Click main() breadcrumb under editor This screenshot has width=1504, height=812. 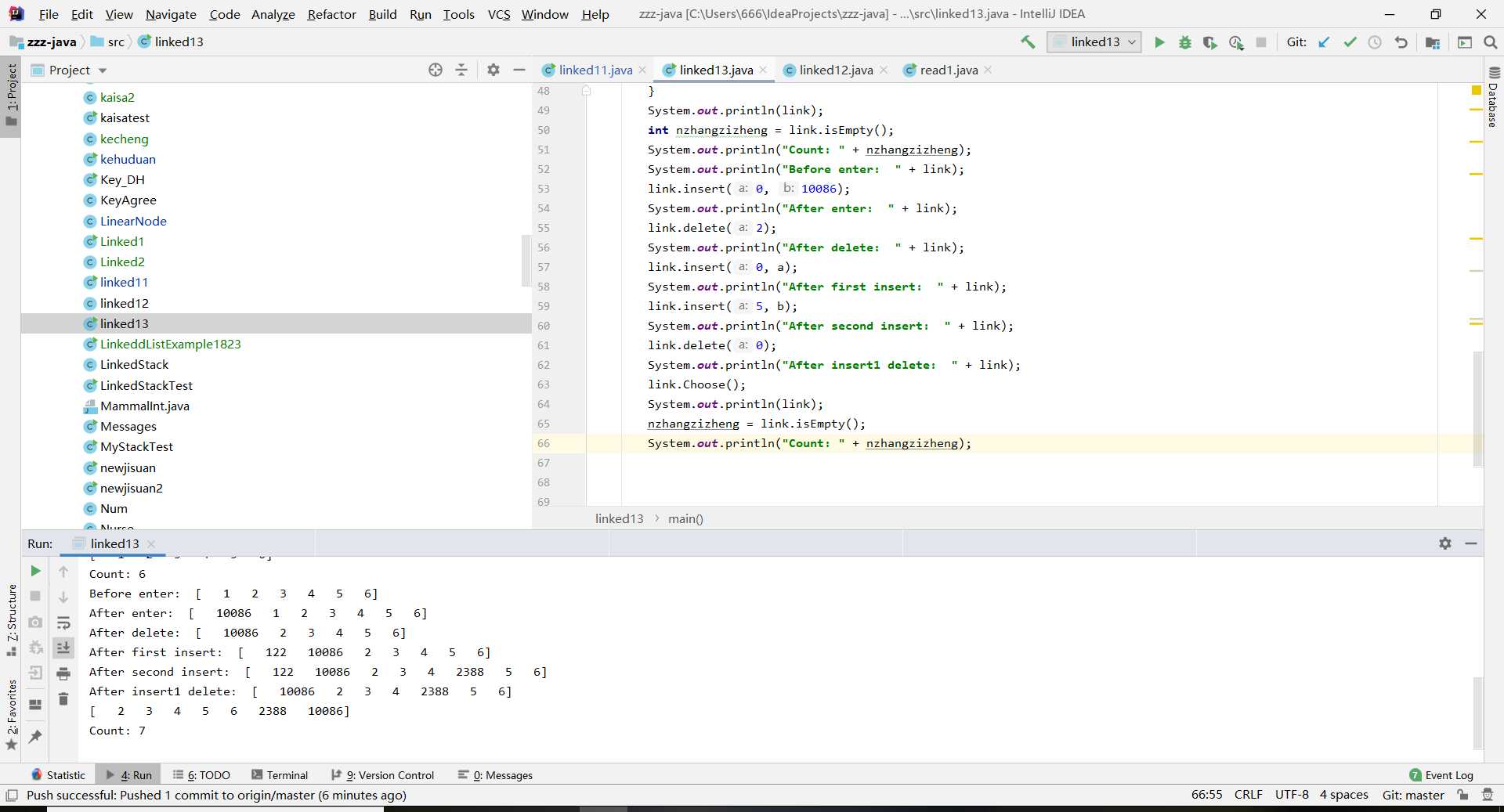pyautogui.click(x=685, y=518)
